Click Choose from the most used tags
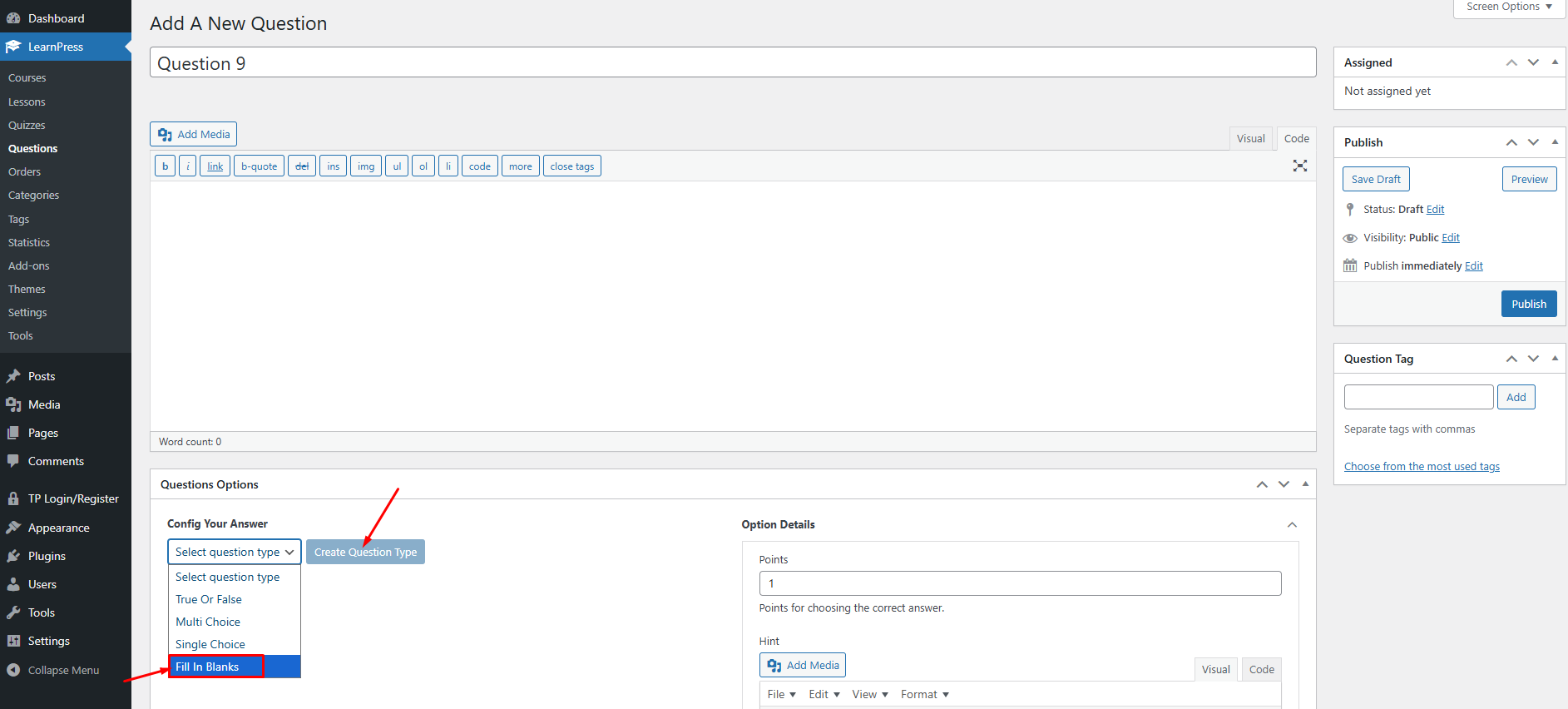The image size is (1568, 709). [x=1422, y=467]
